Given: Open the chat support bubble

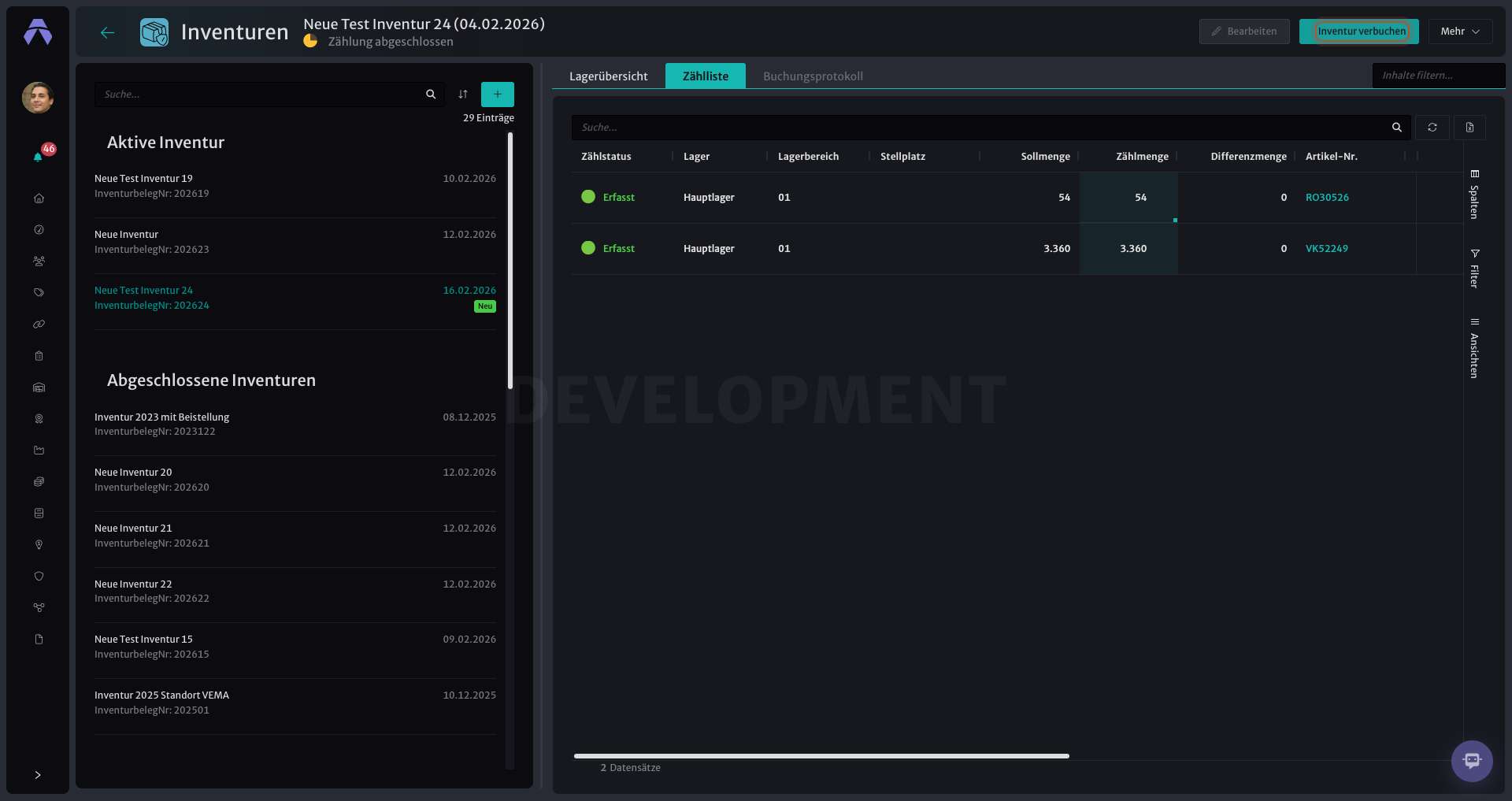Looking at the screenshot, I should [1472, 761].
